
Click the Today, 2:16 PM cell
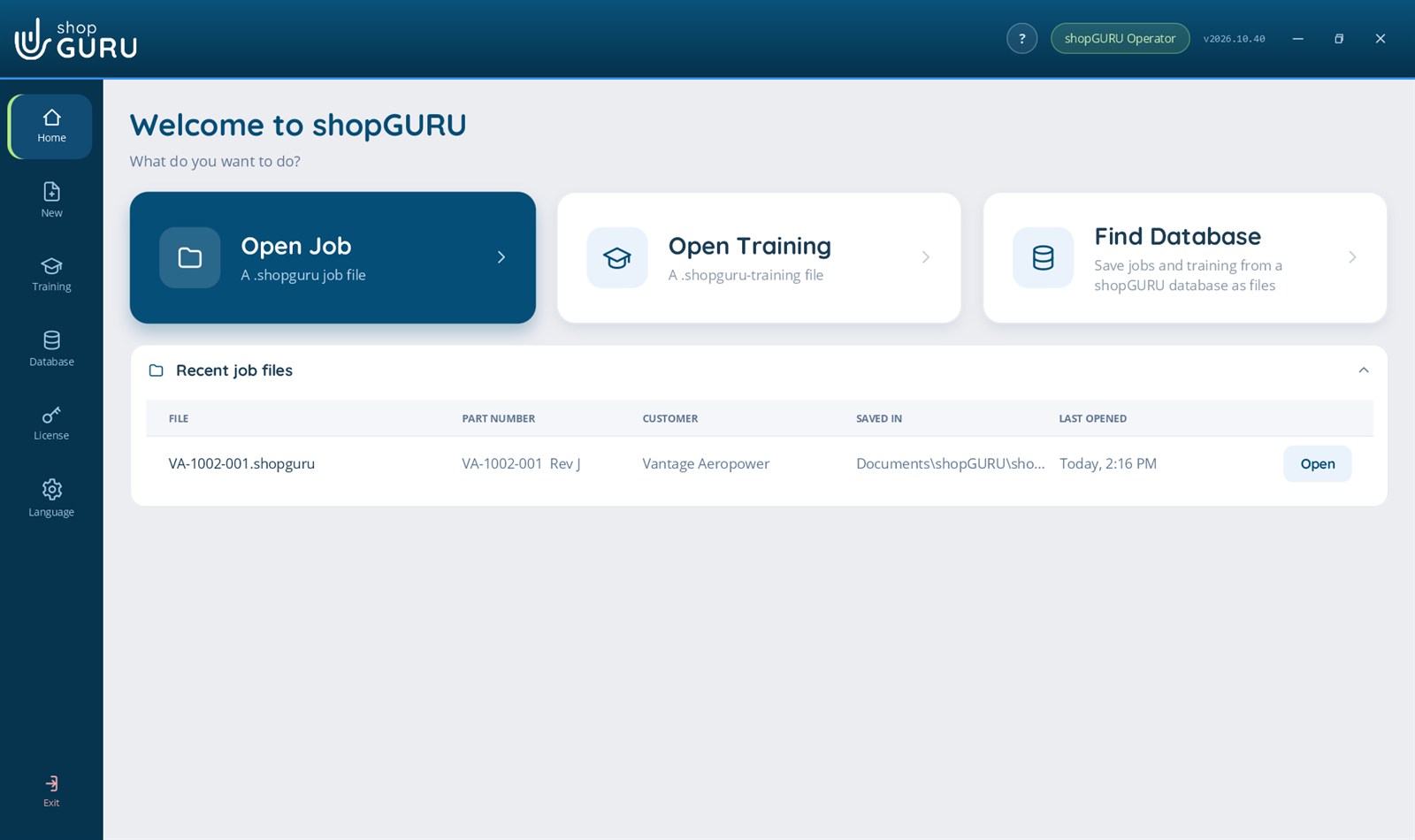point(1107,463)
